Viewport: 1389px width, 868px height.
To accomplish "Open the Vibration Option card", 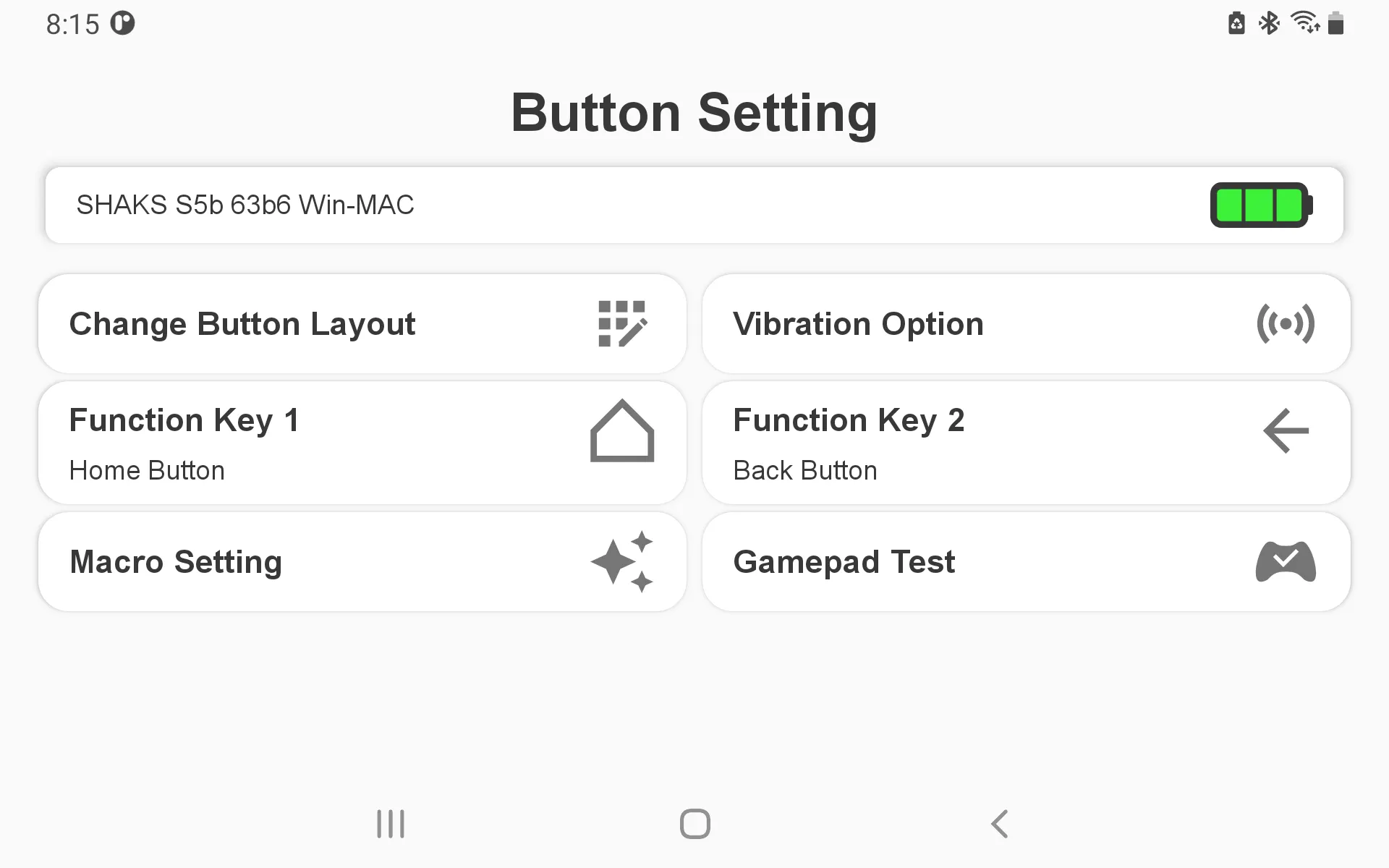I will tap(858, 323).
